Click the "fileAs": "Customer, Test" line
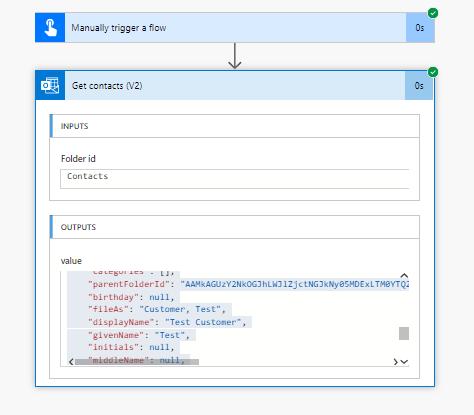 [157, 309]
